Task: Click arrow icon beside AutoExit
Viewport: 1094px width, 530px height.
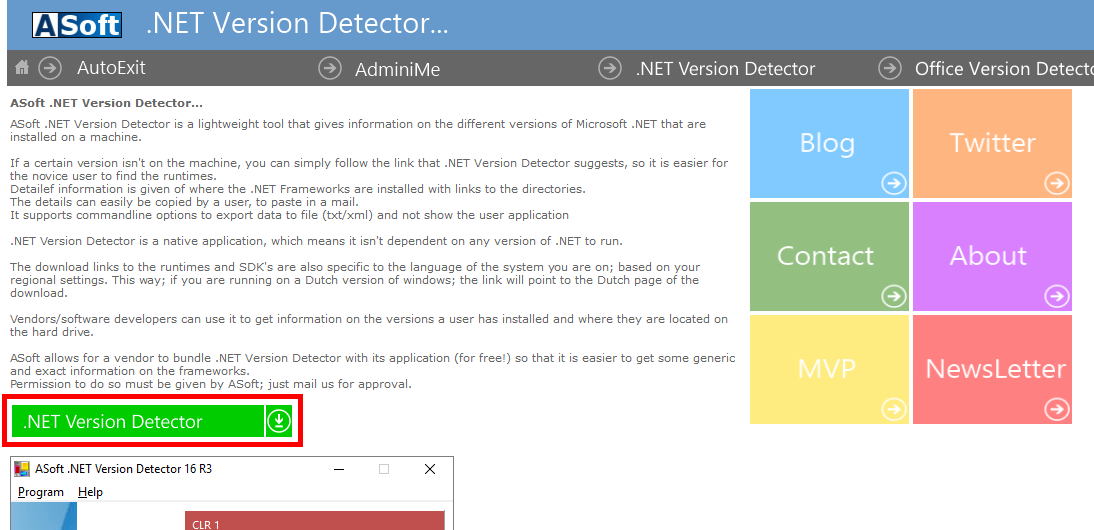Action: (50, 68)
